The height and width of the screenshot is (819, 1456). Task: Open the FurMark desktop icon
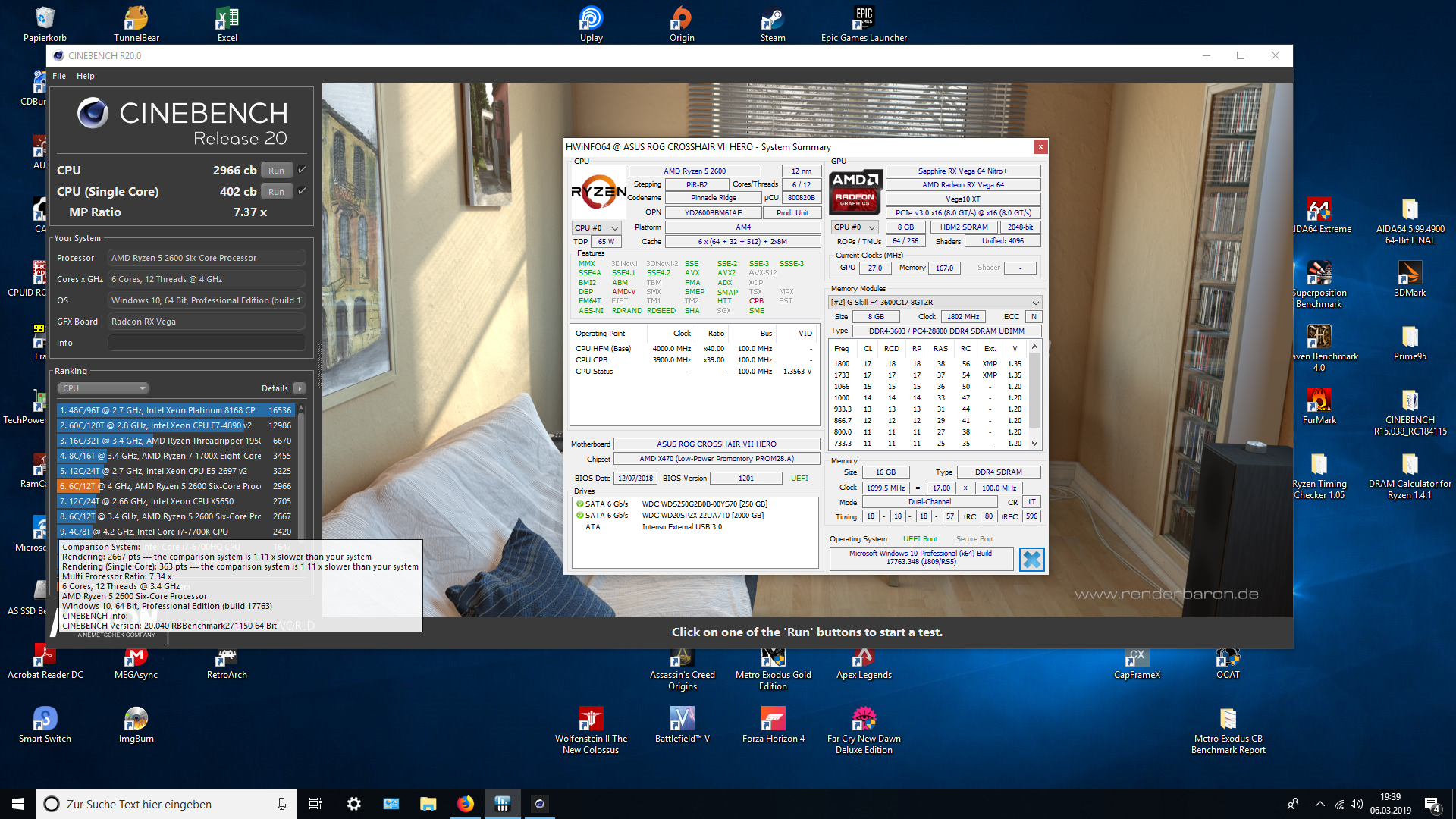(1319, 400)
